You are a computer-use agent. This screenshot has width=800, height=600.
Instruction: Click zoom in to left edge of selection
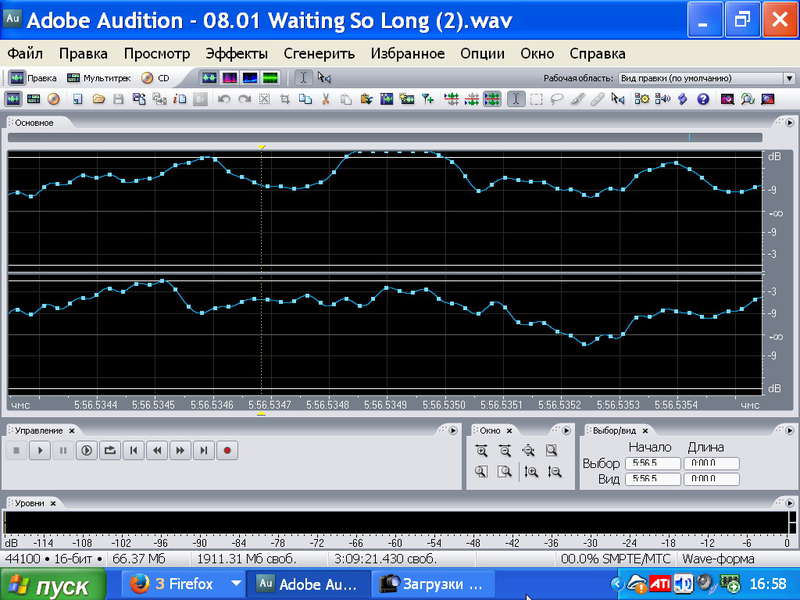pos(481,472)
